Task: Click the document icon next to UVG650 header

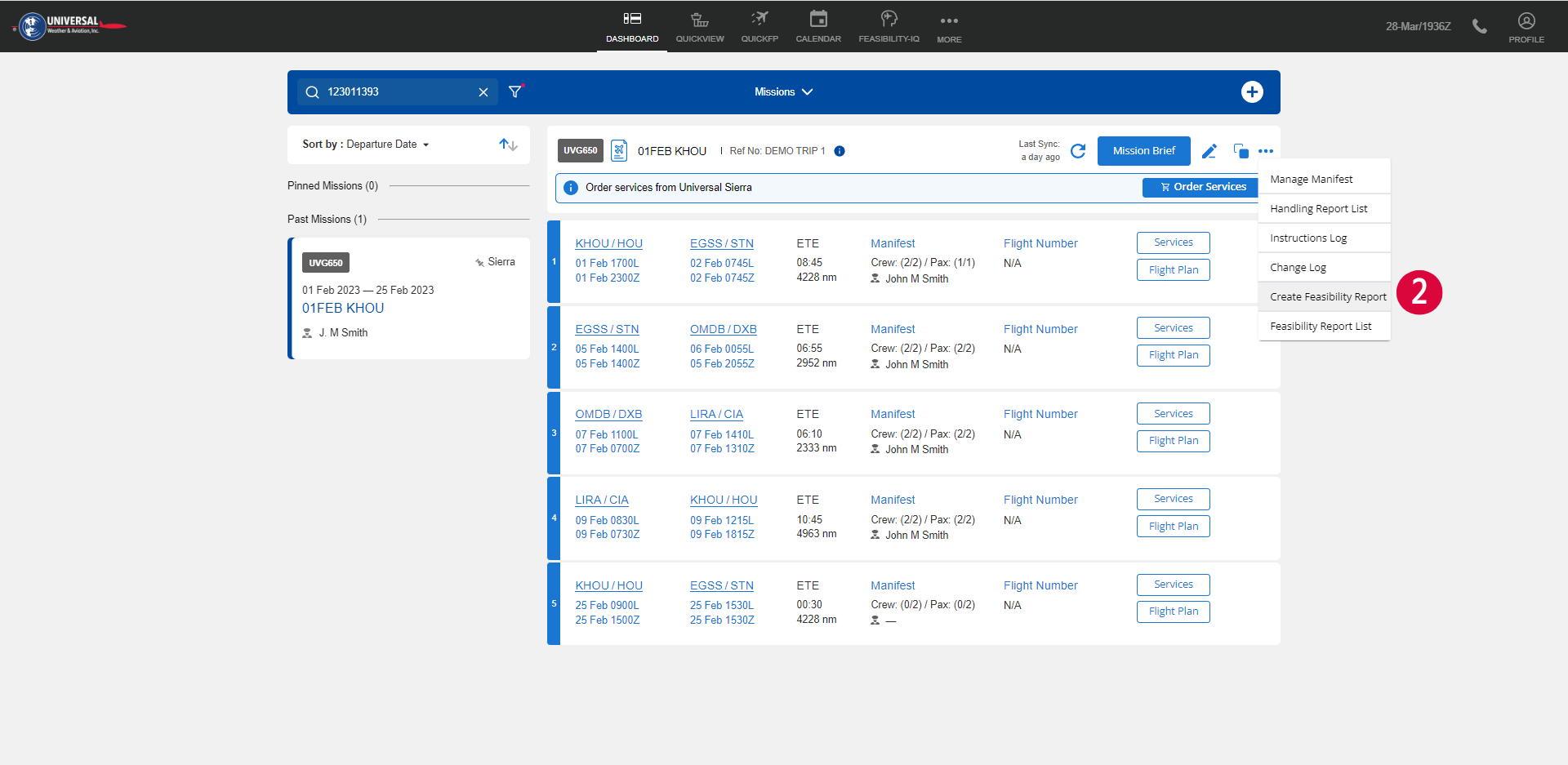Action: (619, 150)
